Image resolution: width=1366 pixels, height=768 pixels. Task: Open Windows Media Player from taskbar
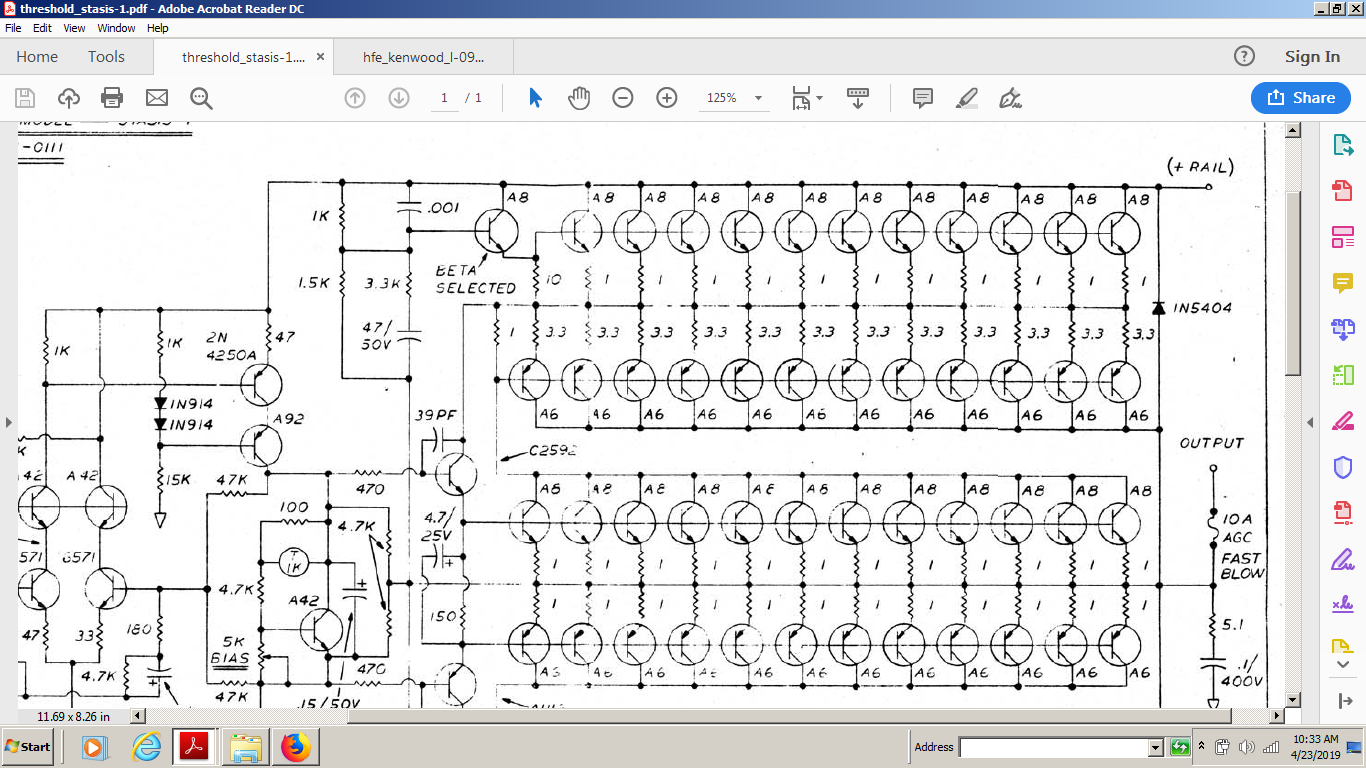(x=93, y=747)
